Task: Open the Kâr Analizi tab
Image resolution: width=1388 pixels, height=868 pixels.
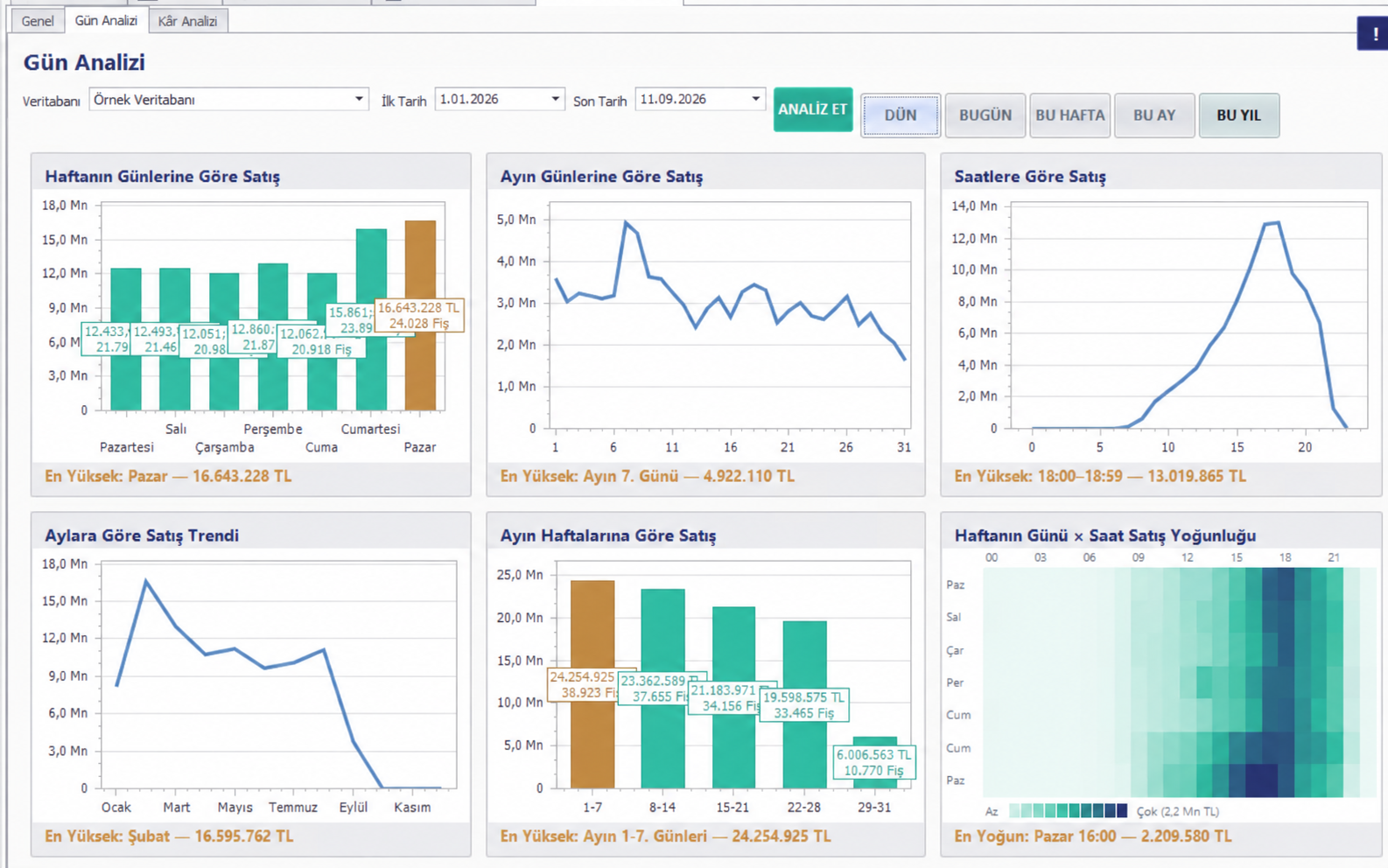Action: pos(187,21)
